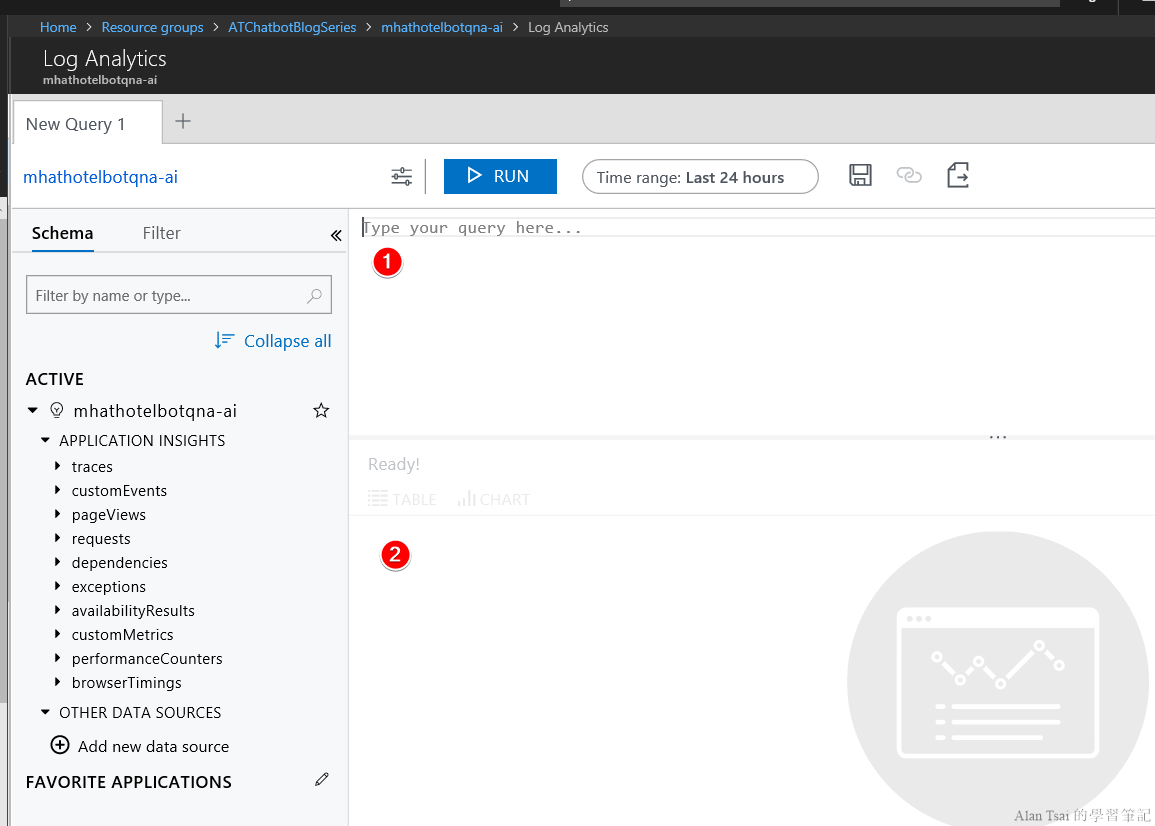
Task: Expand the customEvents table arrow
Action: pyautogui.click(x=57, y=490)
